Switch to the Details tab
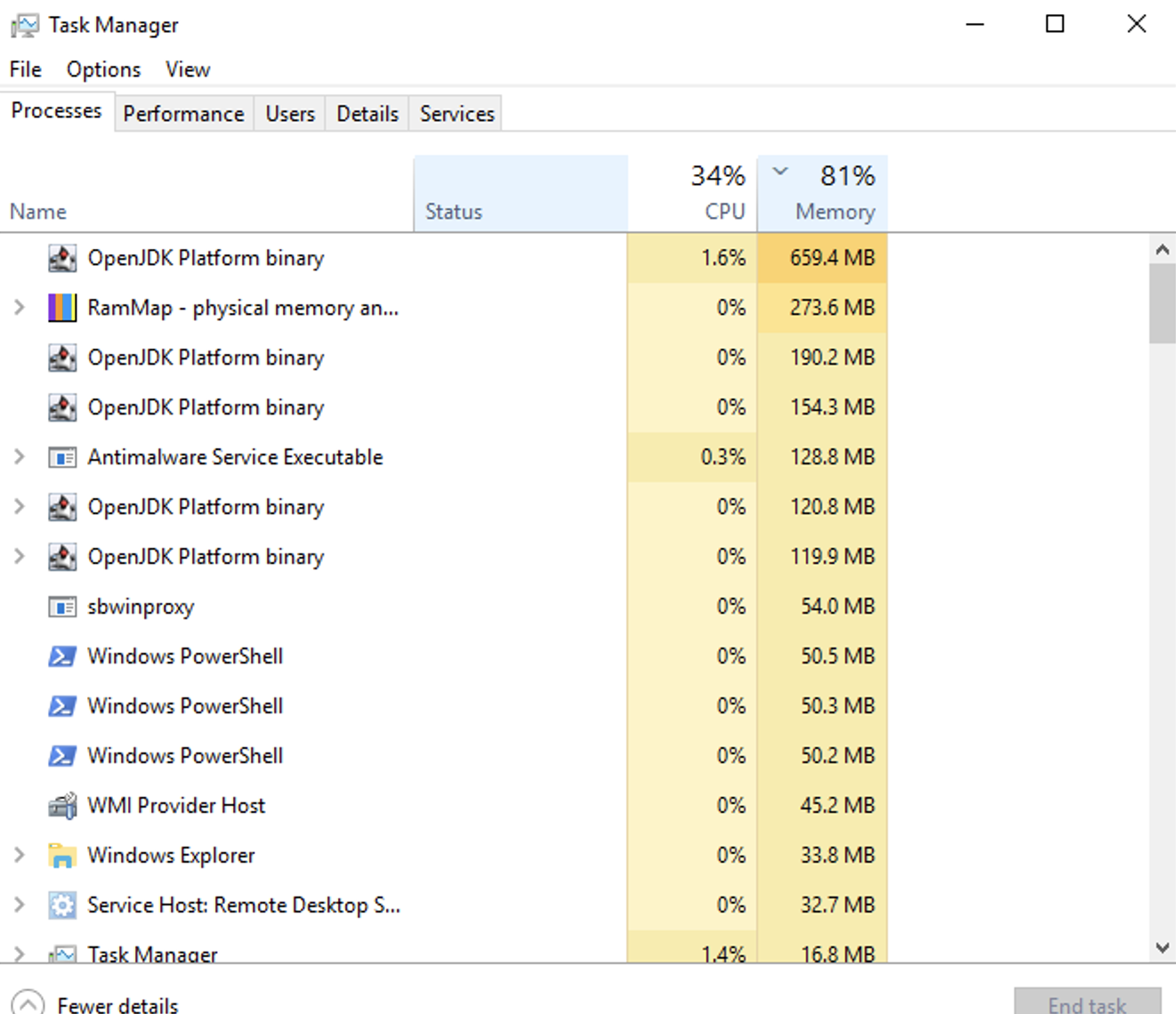This screenshot has width=1176, height=1014. coord(367,114)
